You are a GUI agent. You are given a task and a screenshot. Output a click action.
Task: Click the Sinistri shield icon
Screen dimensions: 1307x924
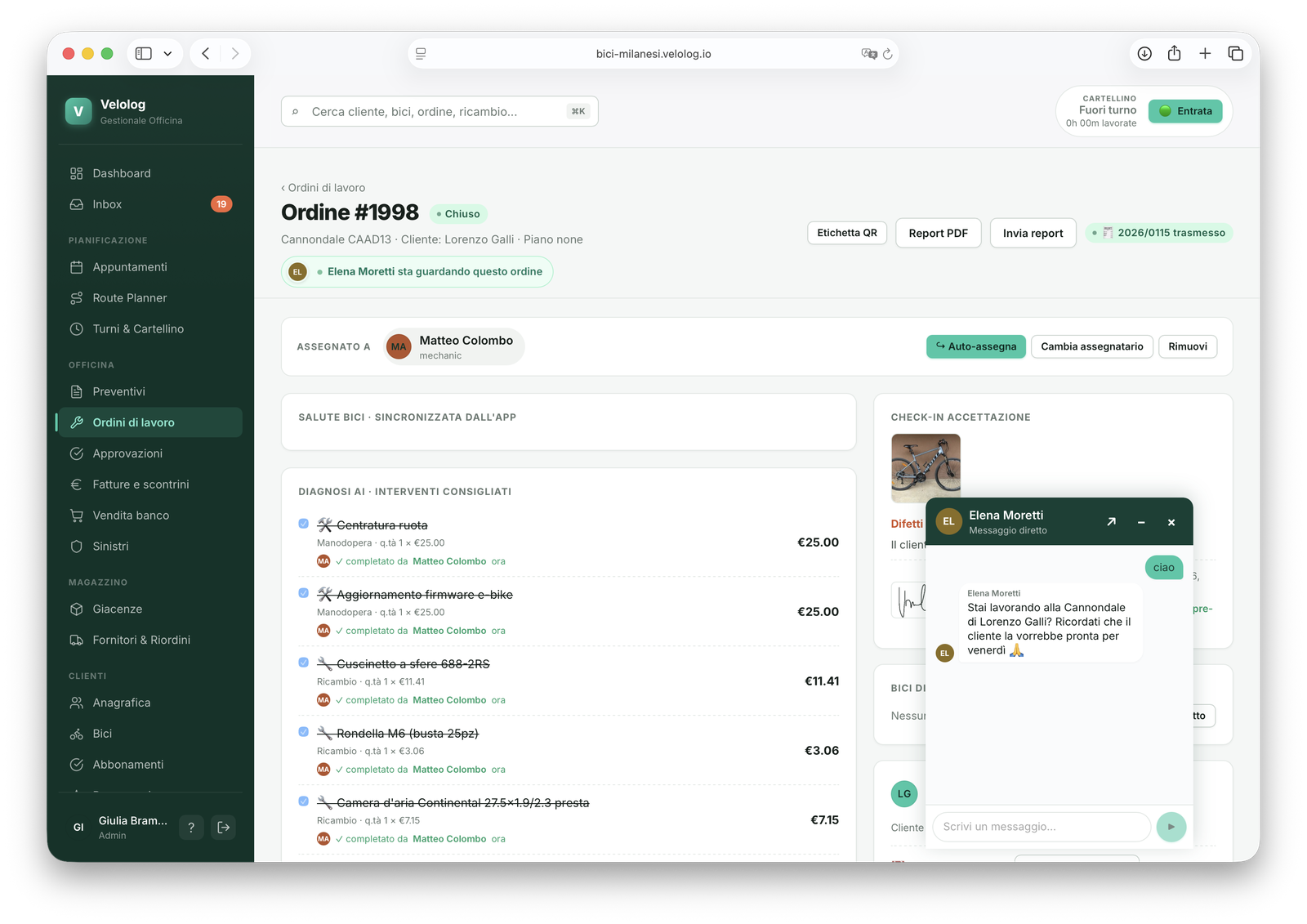pos(77,547)
